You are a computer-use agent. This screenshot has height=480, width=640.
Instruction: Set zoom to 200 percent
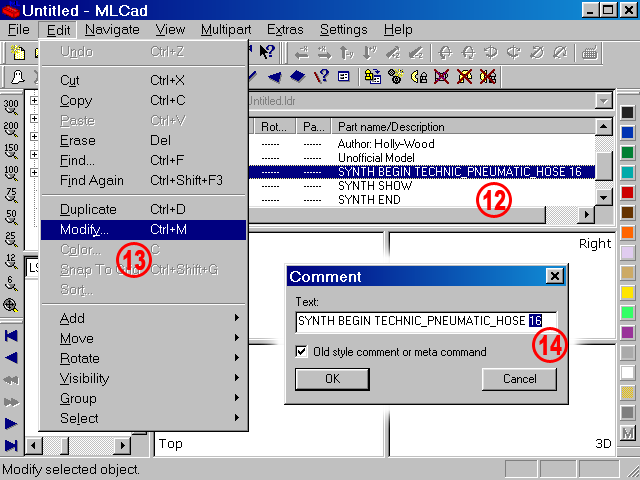[11, 129]
